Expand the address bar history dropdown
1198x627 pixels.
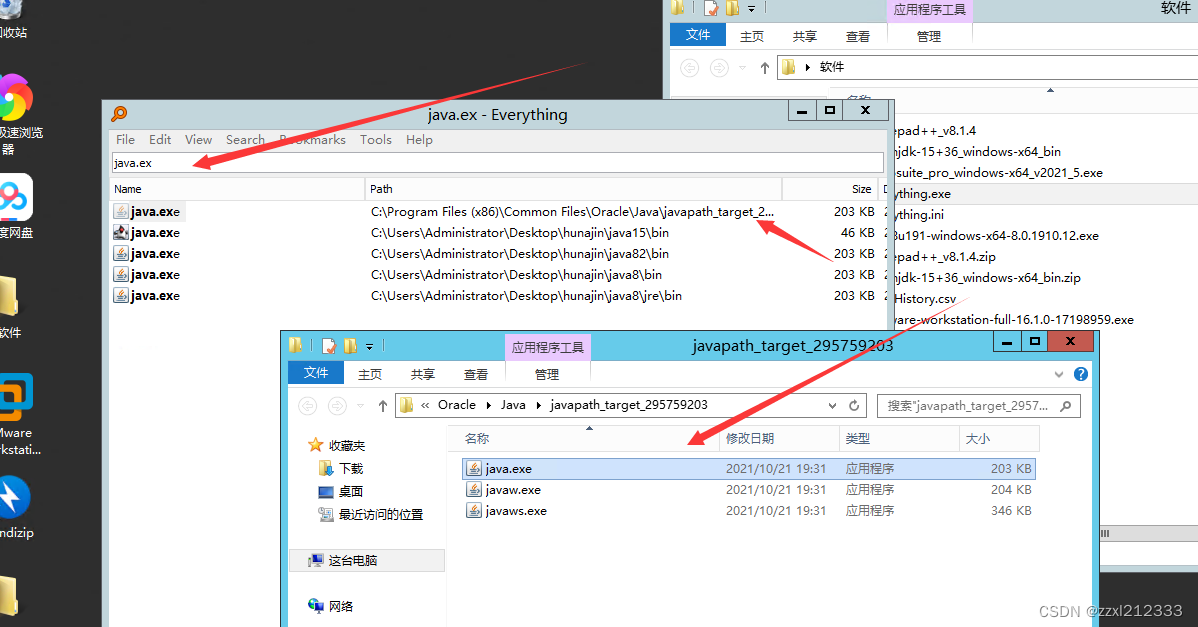tap(832, 406)
